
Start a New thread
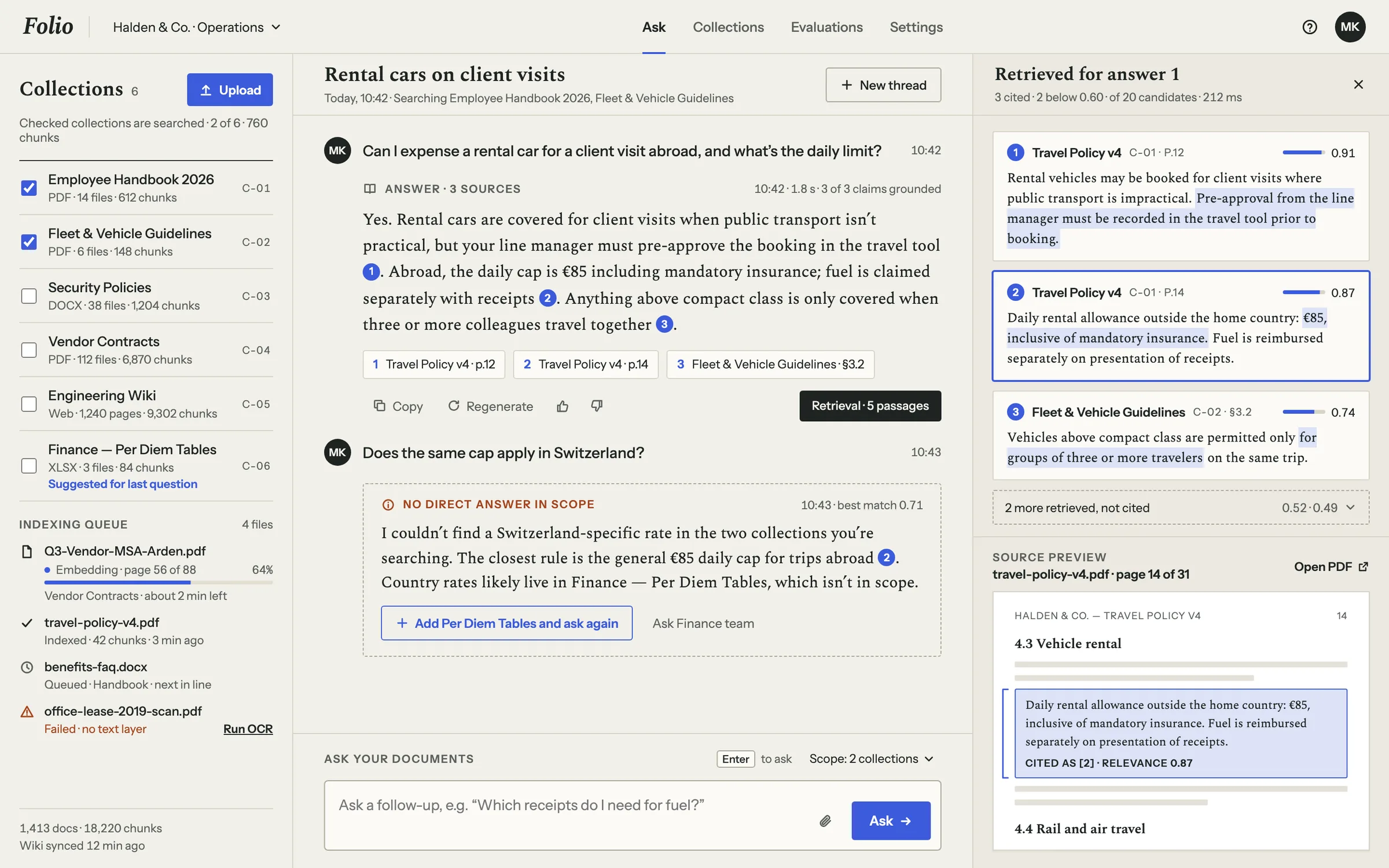[883, 85]
